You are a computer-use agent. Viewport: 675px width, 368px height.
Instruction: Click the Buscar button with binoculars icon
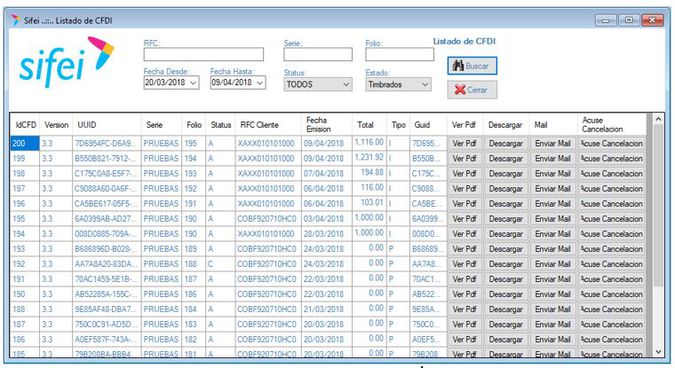pyautogui.click(x=472, y=66)
